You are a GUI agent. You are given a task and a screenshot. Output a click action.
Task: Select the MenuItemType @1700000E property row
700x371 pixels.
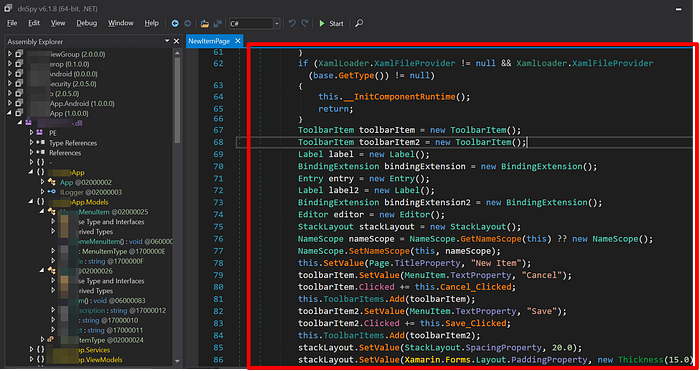pos(121,251)
